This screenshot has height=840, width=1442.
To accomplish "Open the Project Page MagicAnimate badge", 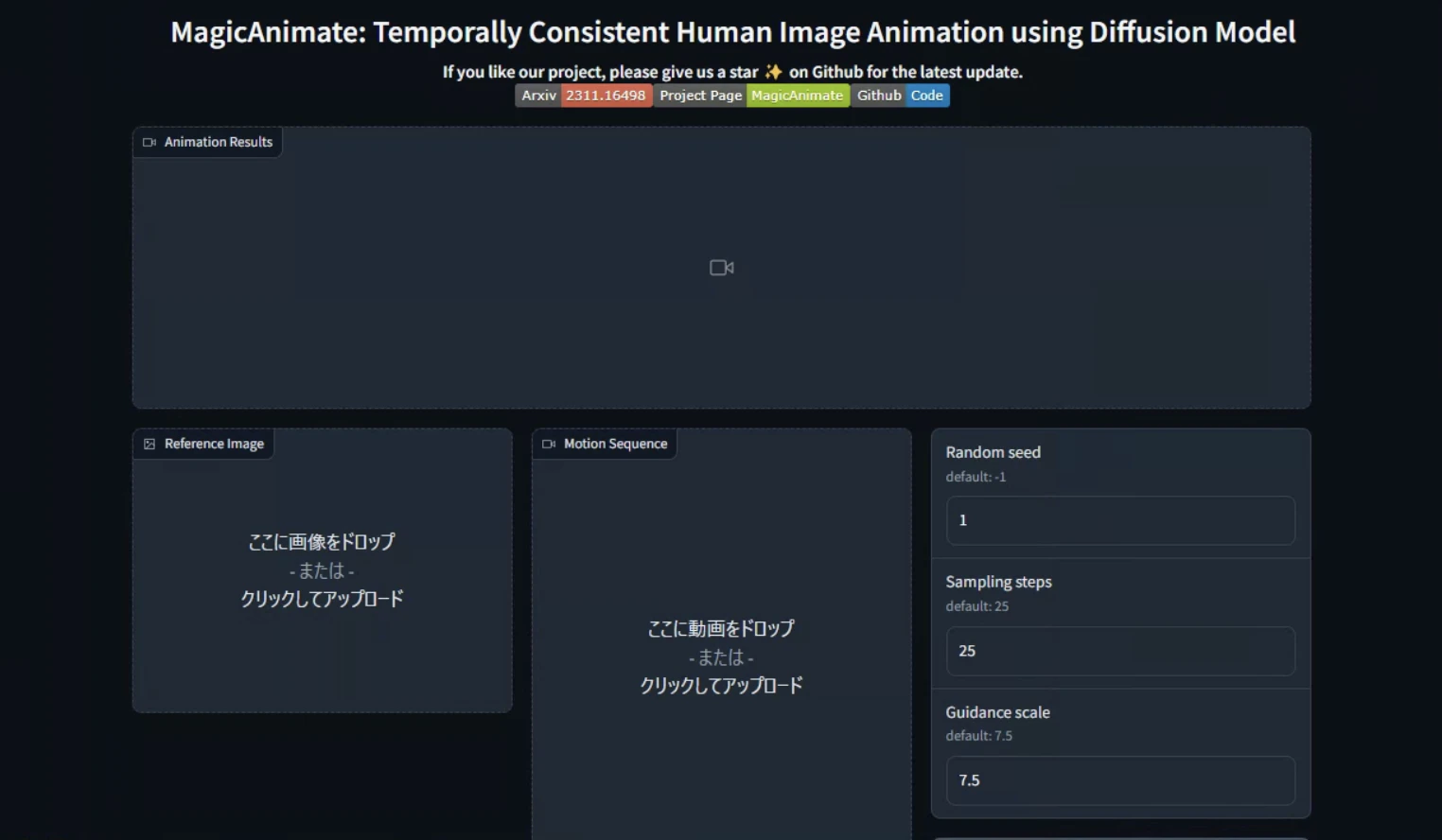I will pyautogui.click(x=751, y=96).
